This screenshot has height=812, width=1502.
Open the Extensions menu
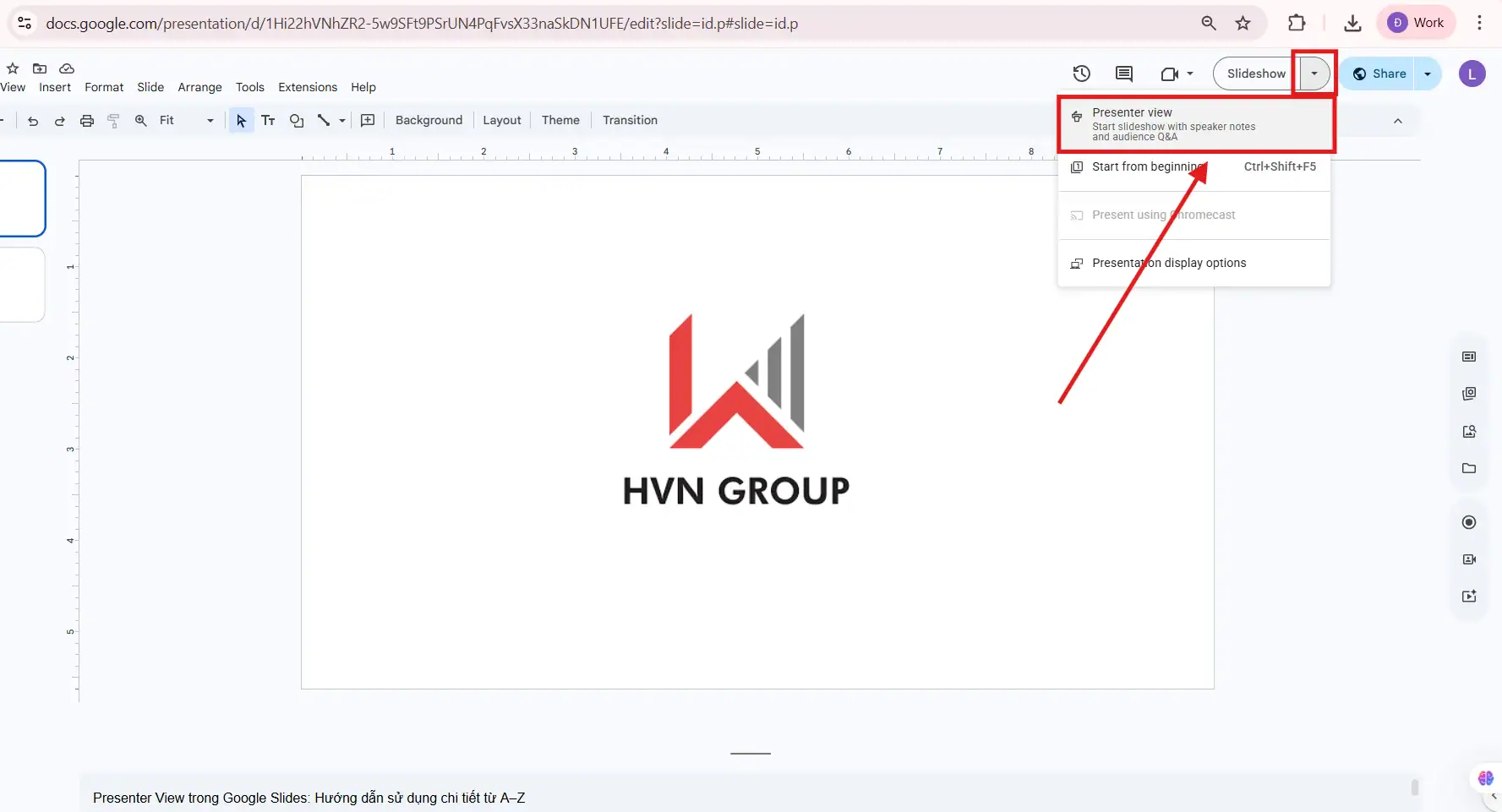307,87
